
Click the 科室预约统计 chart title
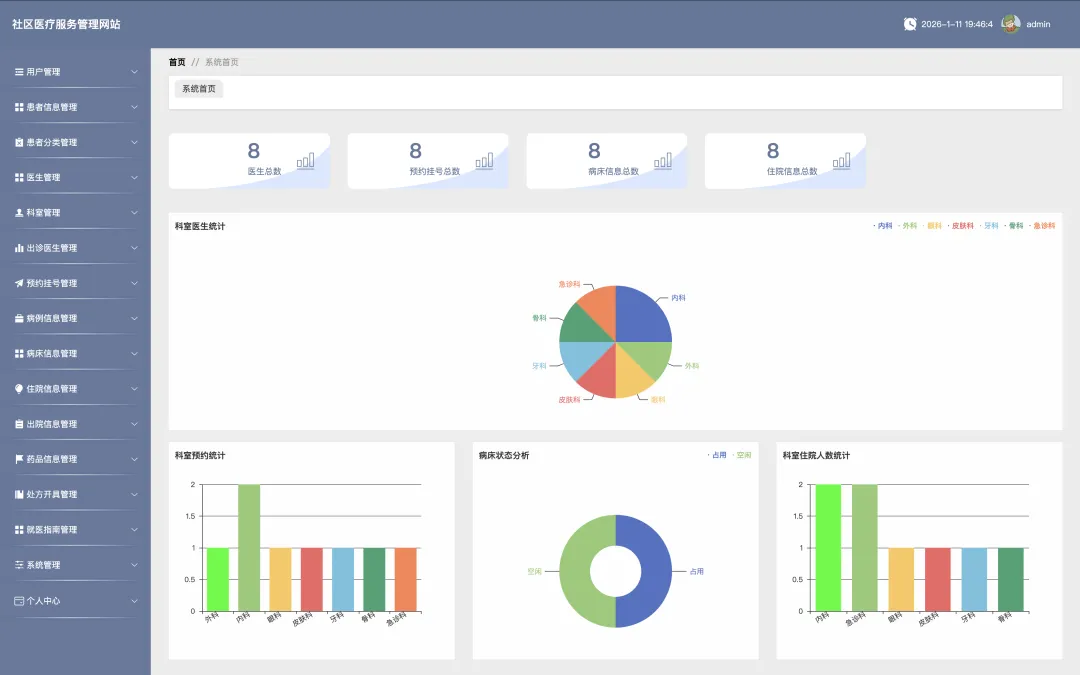200,455
